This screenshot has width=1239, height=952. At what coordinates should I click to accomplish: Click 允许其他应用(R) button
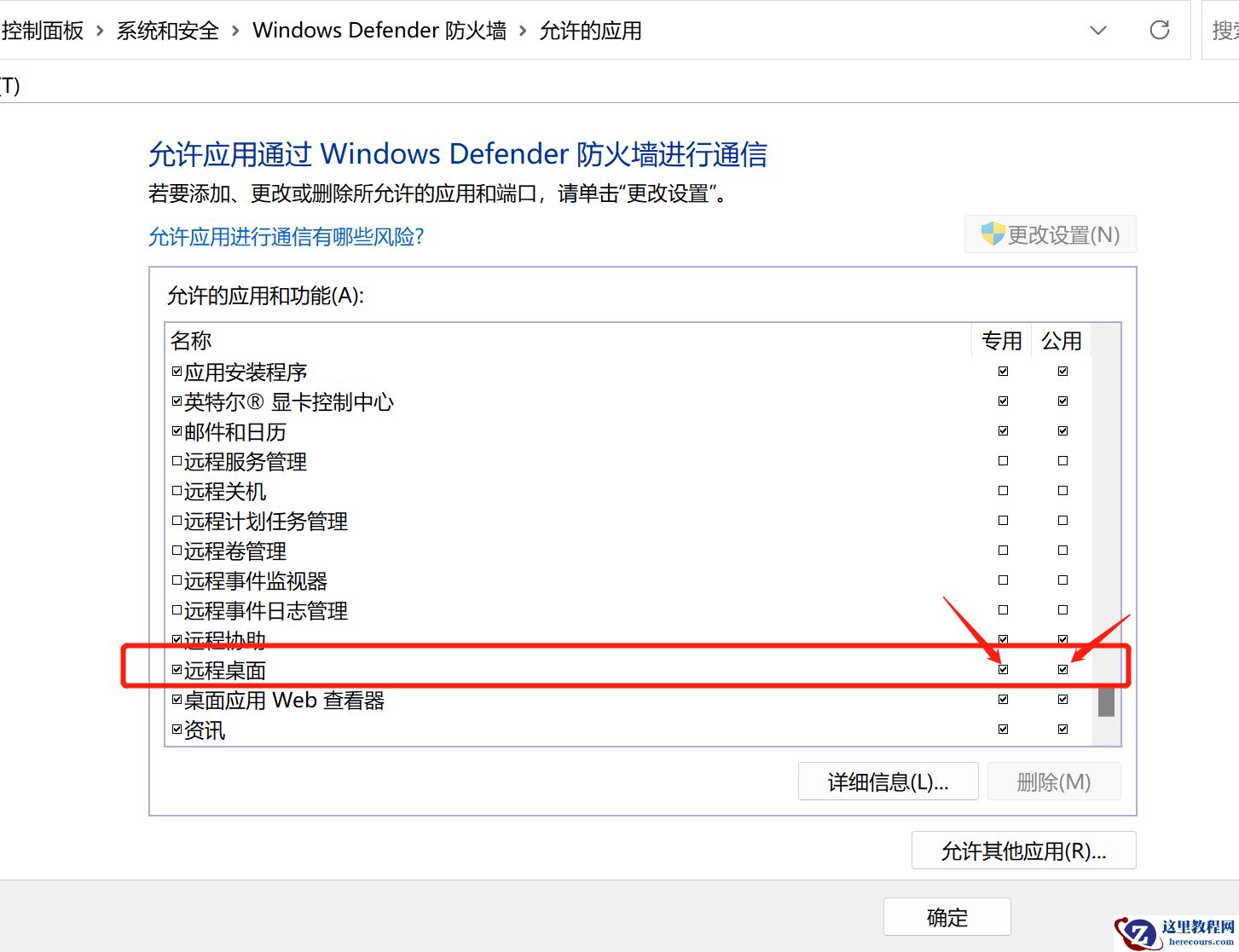coord(1023,850)
